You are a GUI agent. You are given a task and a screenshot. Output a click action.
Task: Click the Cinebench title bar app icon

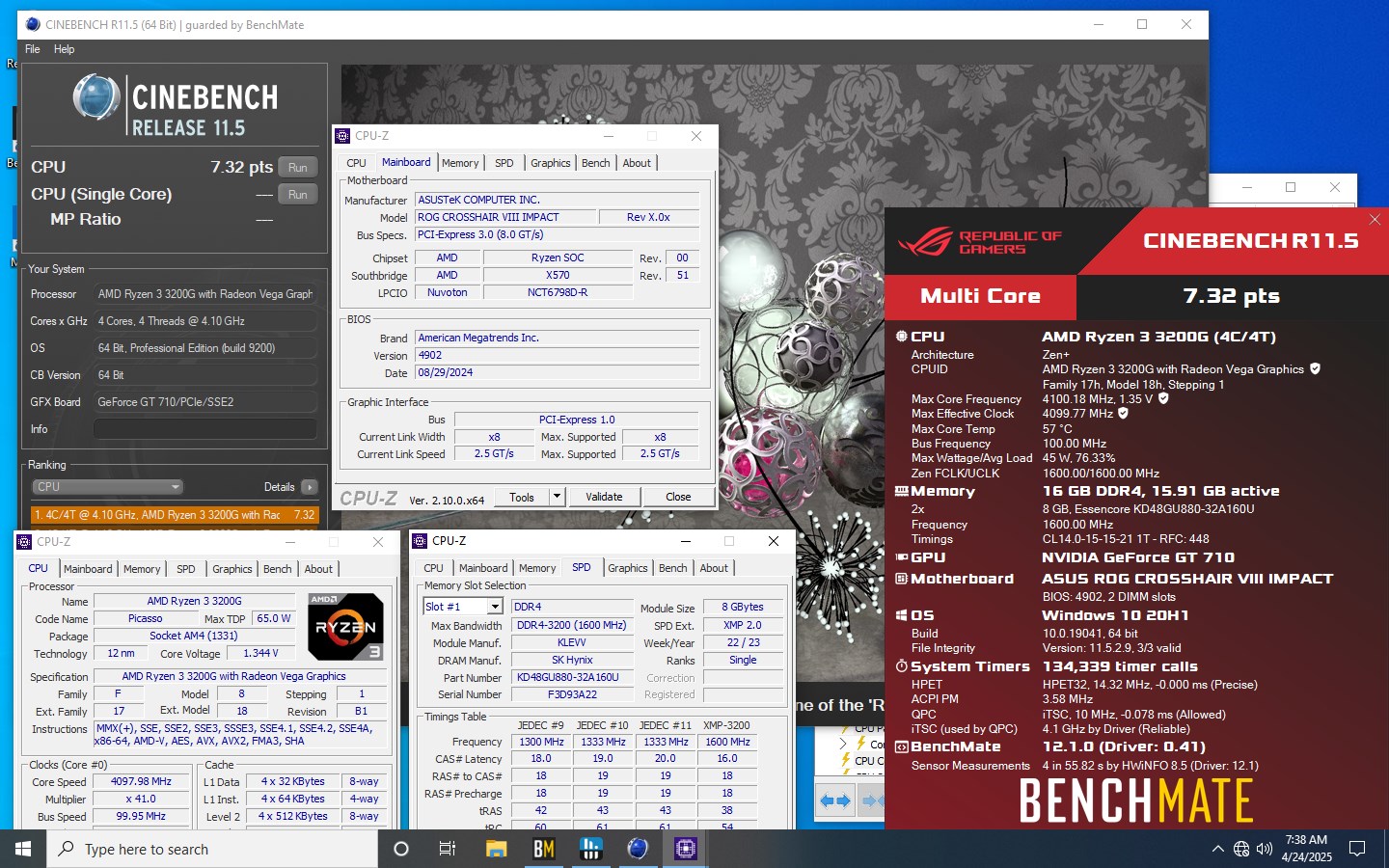click(33, 24)
